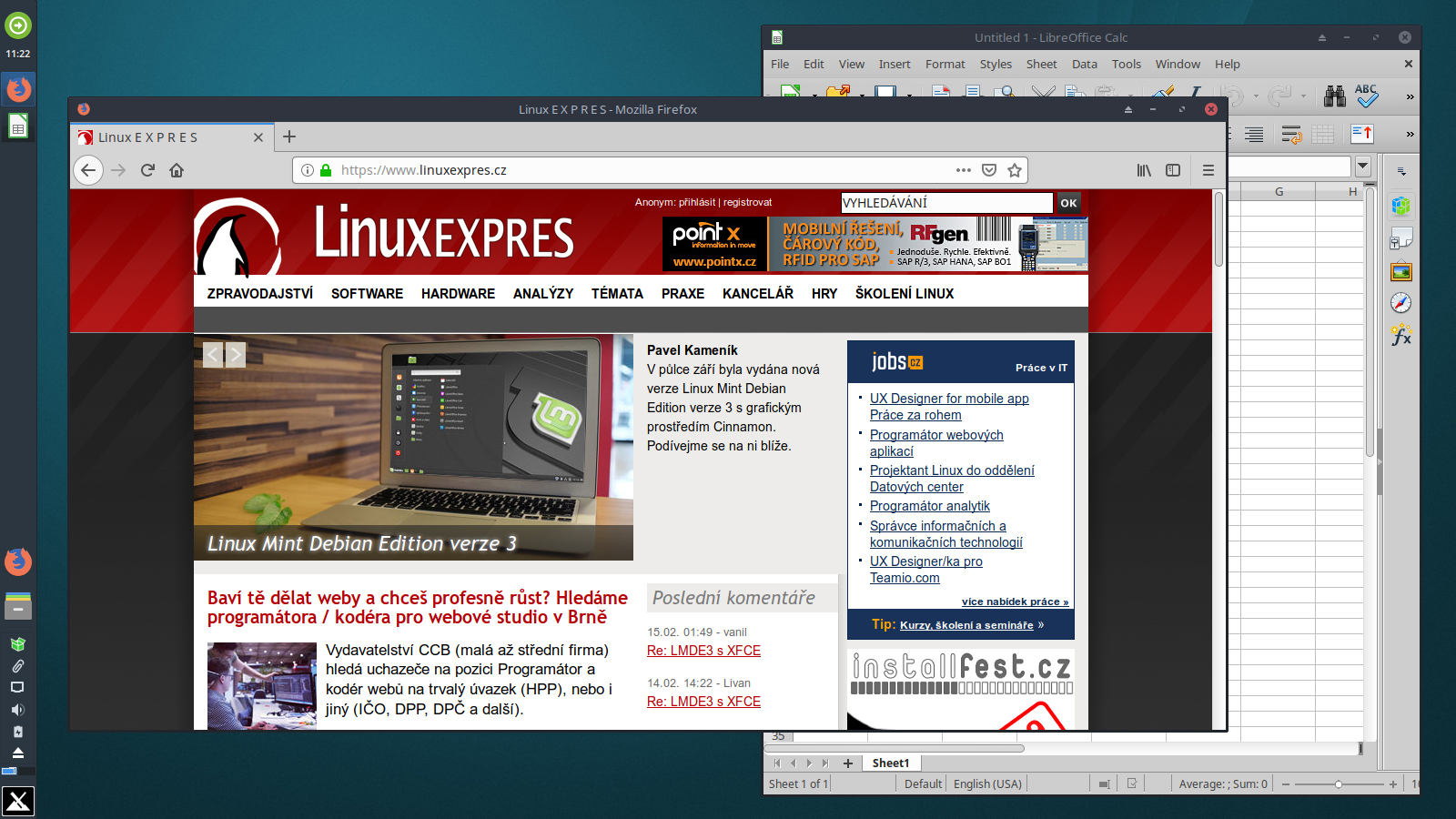Screen dimensions: 1456x819
Task: Open Programátor analytik job link
Action: pos(929,506)
